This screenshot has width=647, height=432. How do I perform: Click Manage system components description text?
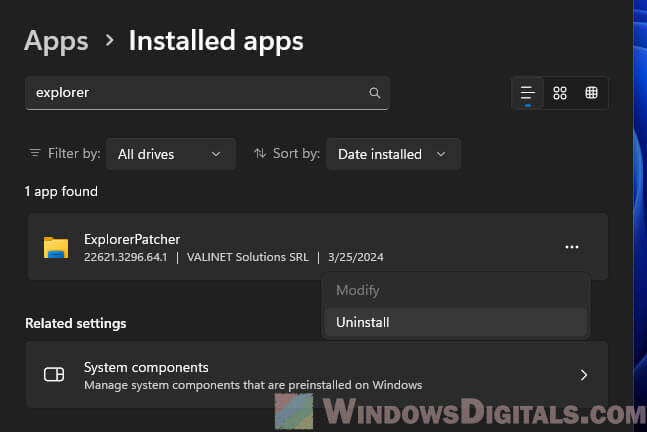[x=253, y=385]
